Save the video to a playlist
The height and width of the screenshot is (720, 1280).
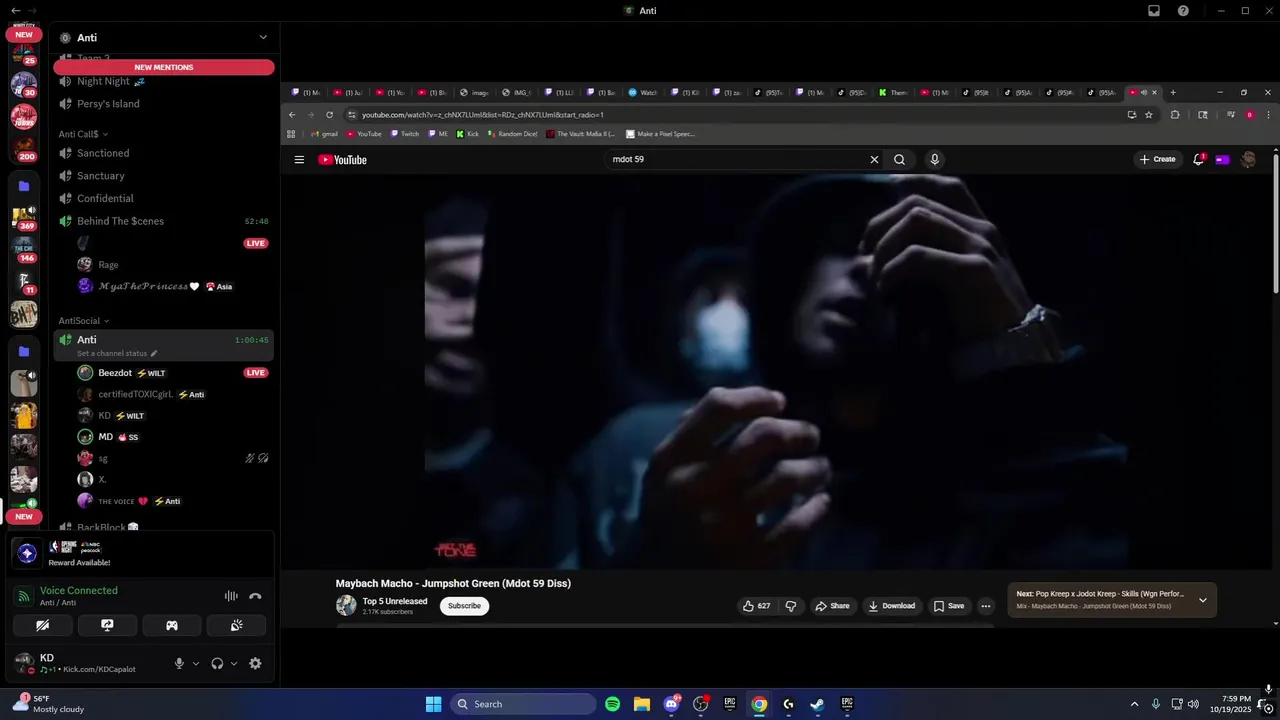[x=948, y=606]
